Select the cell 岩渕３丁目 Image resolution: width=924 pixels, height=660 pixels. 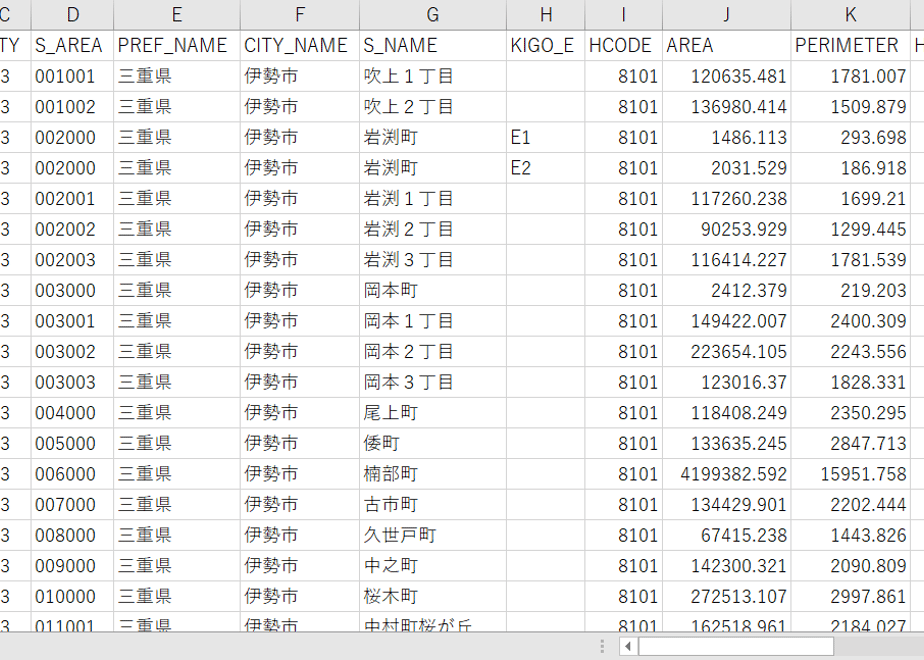(433, 260)
